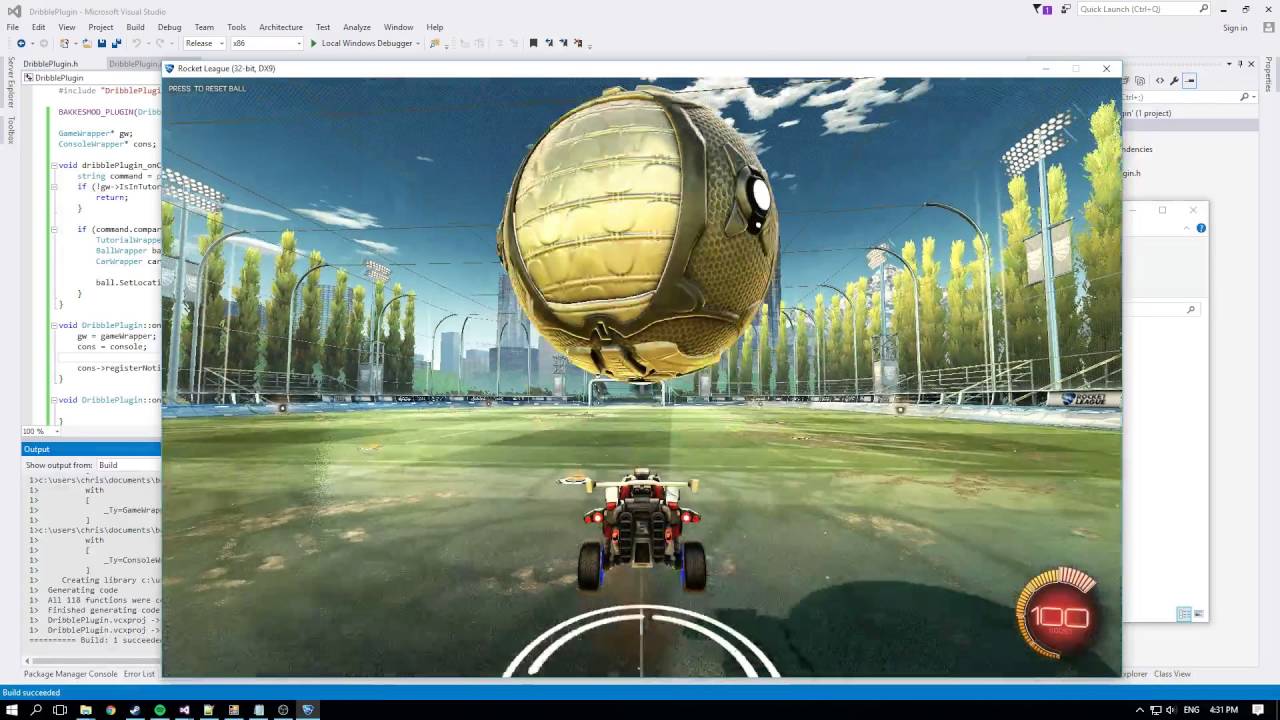Click the Sign in link
The image size is (1280, 720).
point(1235,27)
